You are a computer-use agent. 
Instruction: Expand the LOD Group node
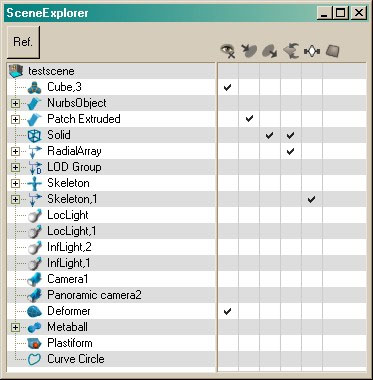(15, 167)
